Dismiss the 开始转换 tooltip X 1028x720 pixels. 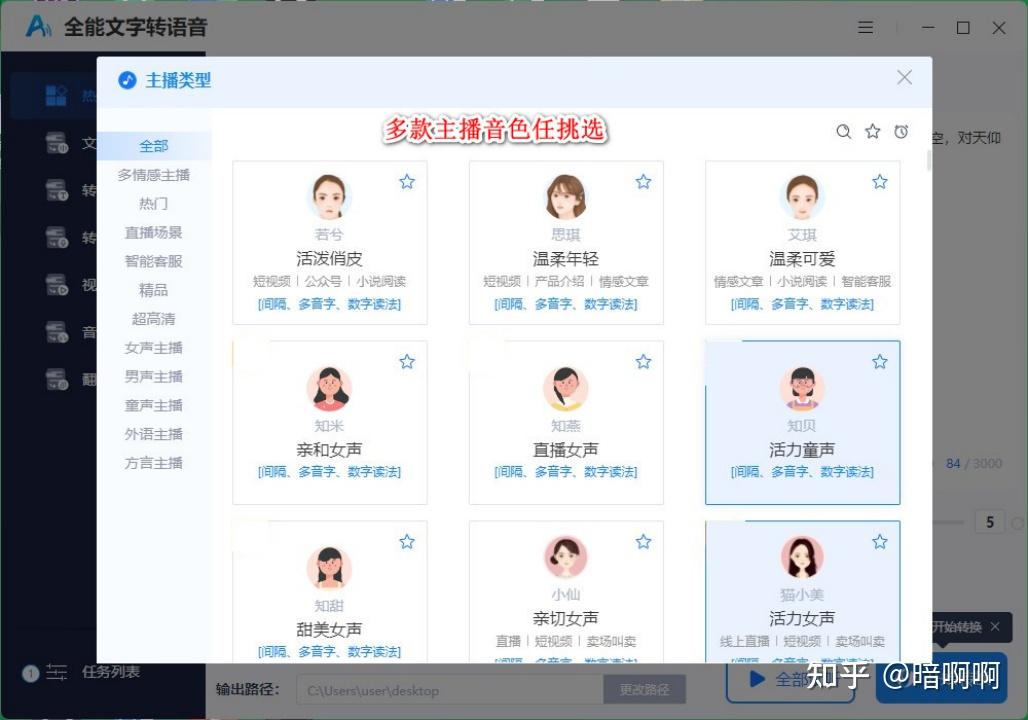pyautogui.click(x=995, y=627)
